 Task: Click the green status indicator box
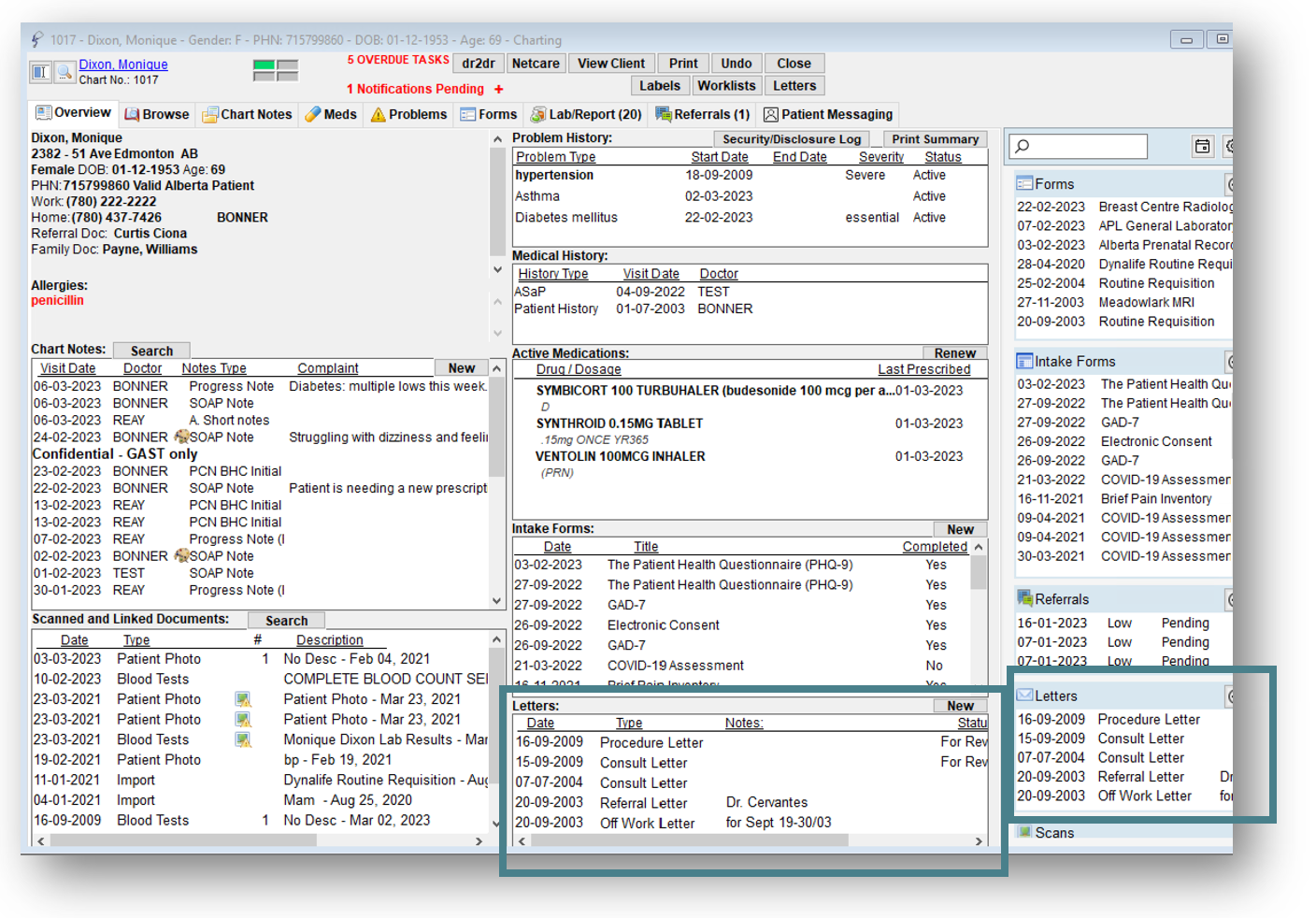point(264,65)
